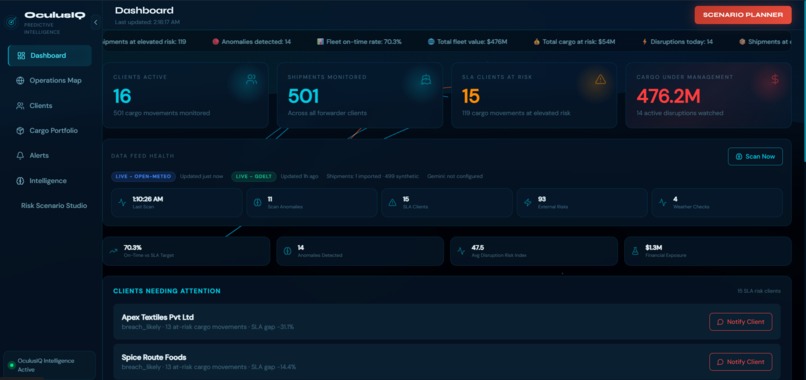Click the 93 External Risks value
Screen dimensions: 806x380
(x=542, y=199)
